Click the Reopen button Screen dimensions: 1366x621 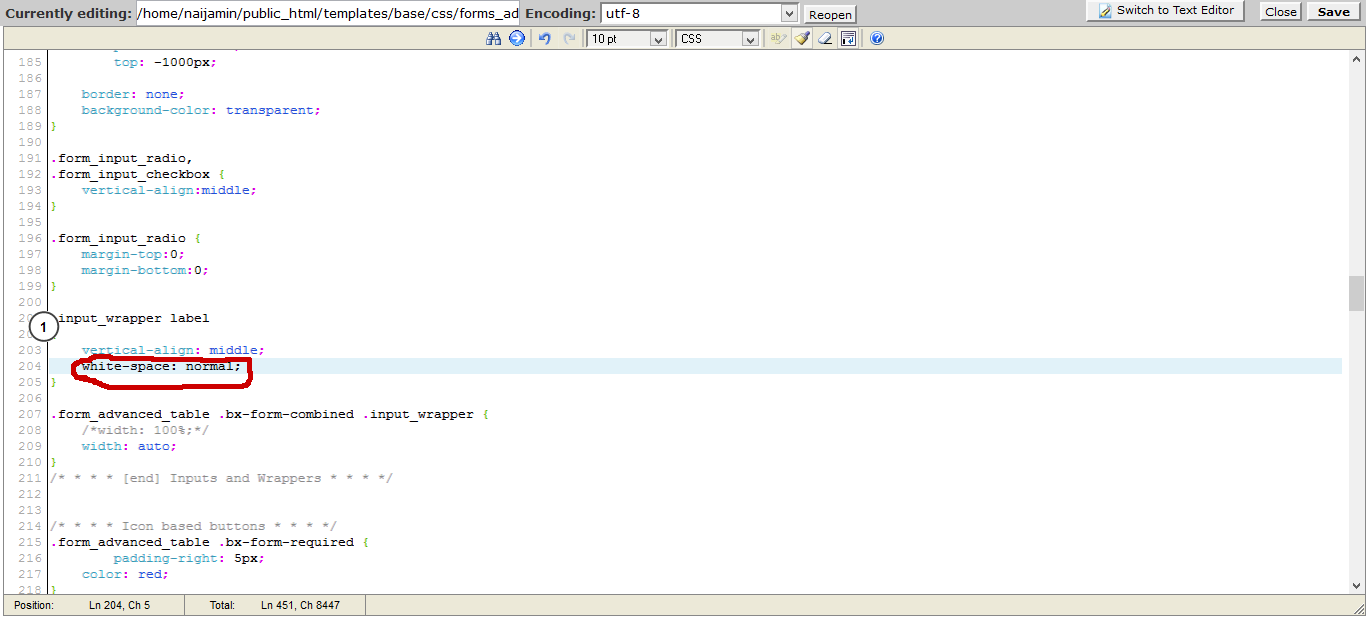[x=830, y=15]
